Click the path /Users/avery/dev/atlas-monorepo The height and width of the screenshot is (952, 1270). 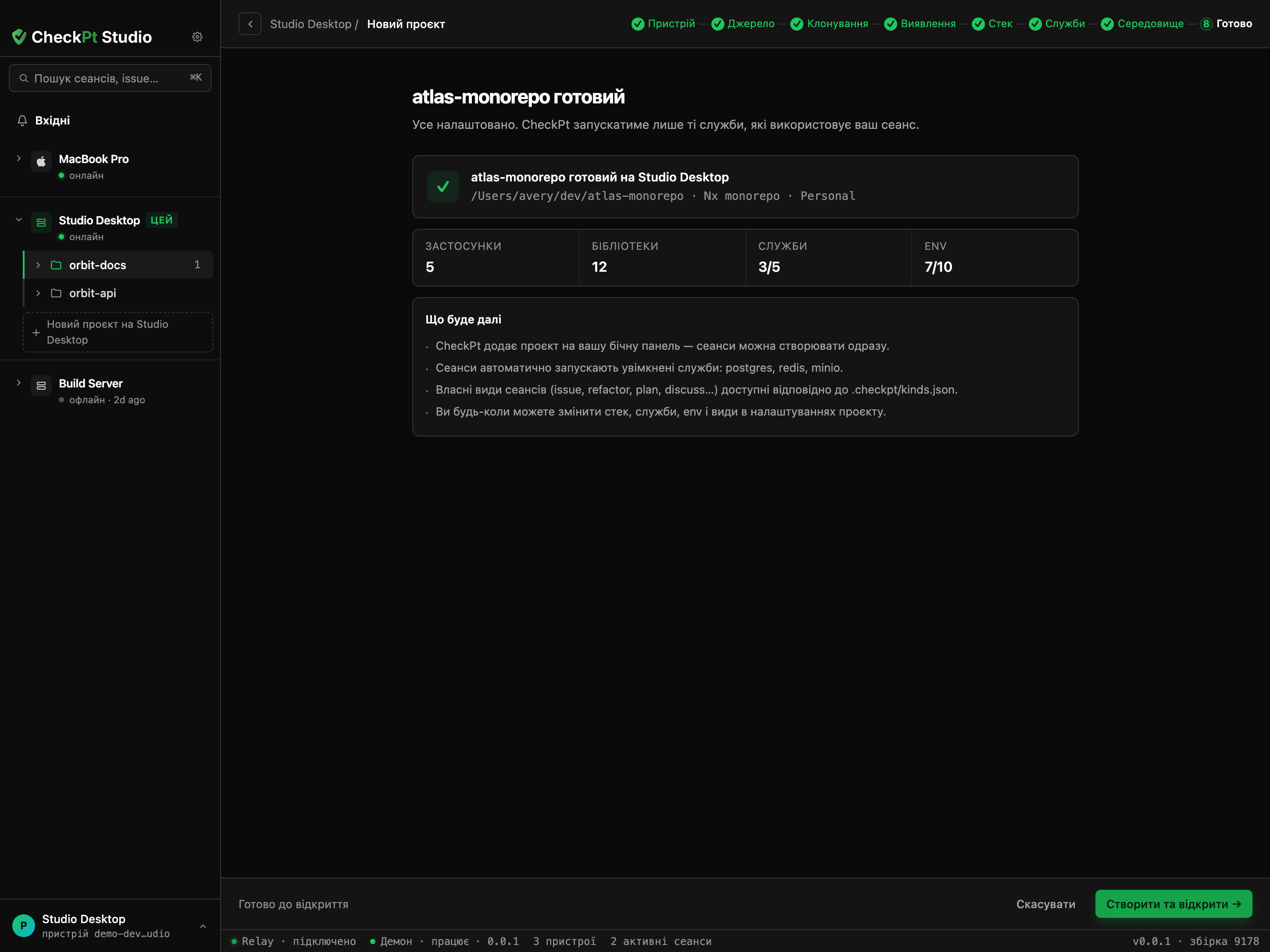click(x=577, y=195)
